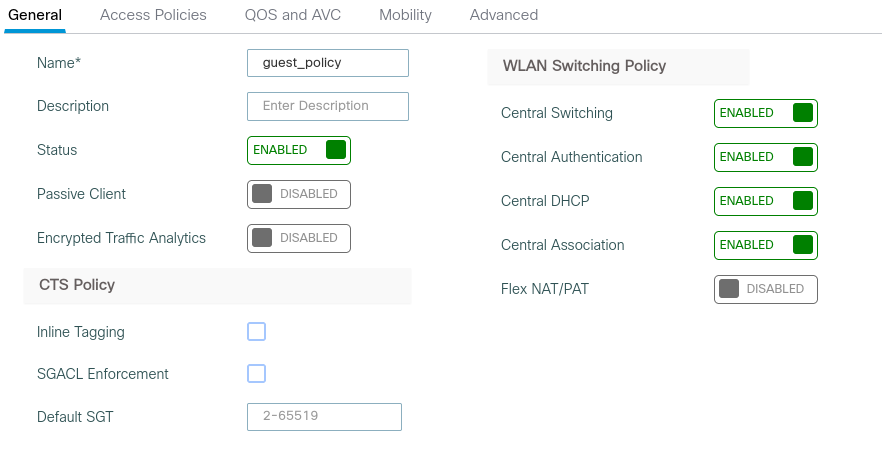The height and width of the screenshot is (449, 882).
Task: Click the WLAN Switching Policy header
Action: pyautogui.click(x=584, y=66)
